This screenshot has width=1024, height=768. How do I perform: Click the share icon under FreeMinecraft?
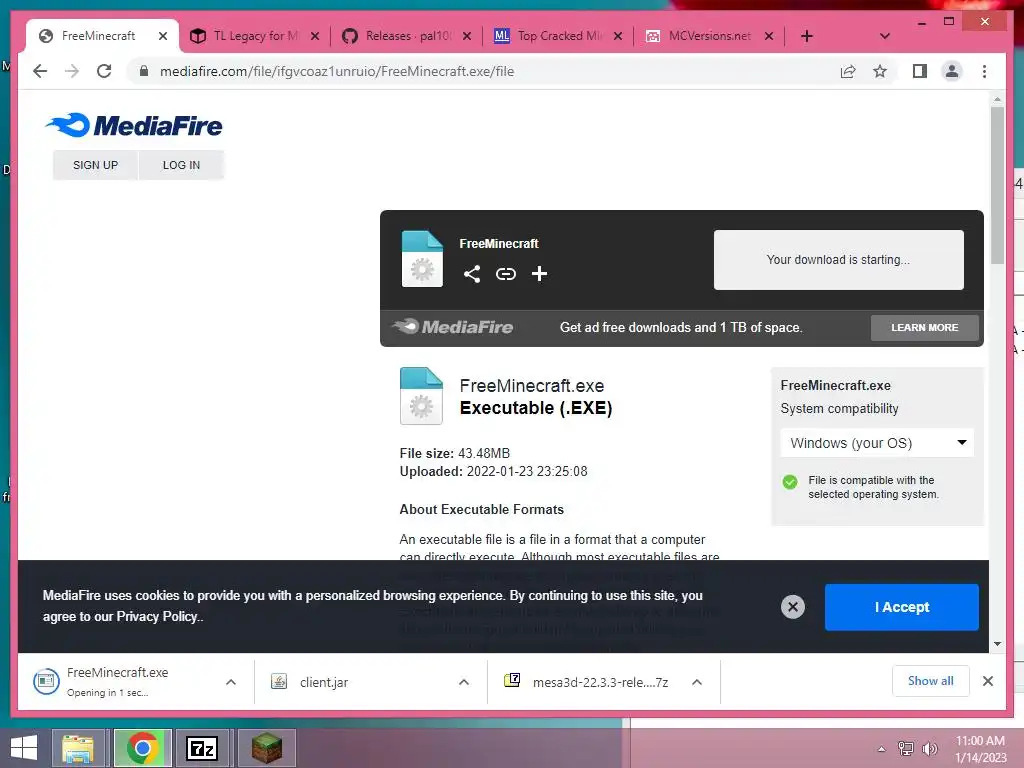pyautogui.click(x=472, y=274)
